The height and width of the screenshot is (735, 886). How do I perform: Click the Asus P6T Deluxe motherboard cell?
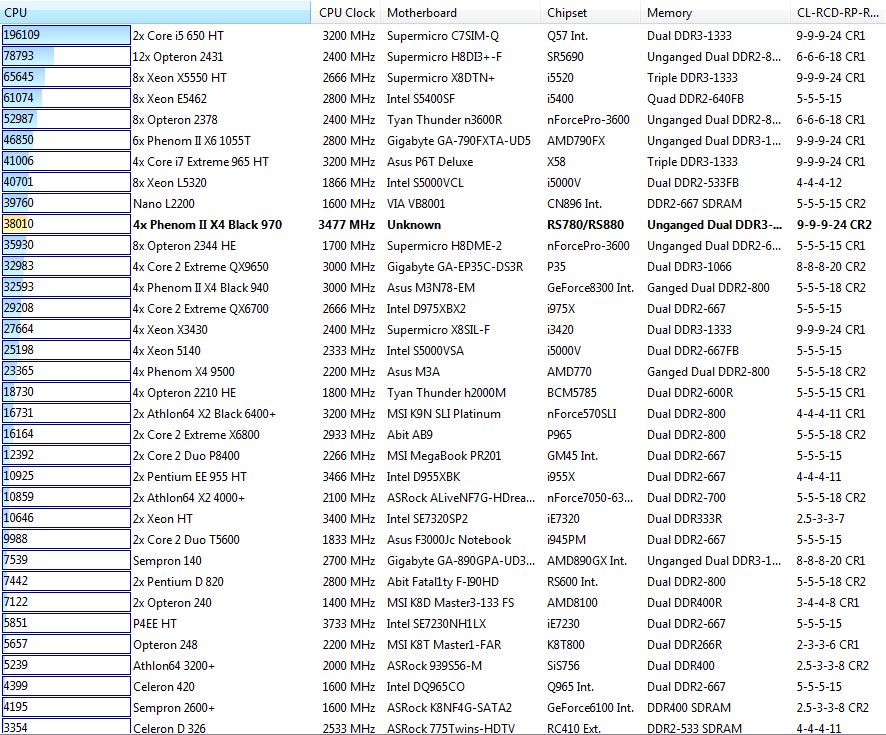(x=429, y=162)
